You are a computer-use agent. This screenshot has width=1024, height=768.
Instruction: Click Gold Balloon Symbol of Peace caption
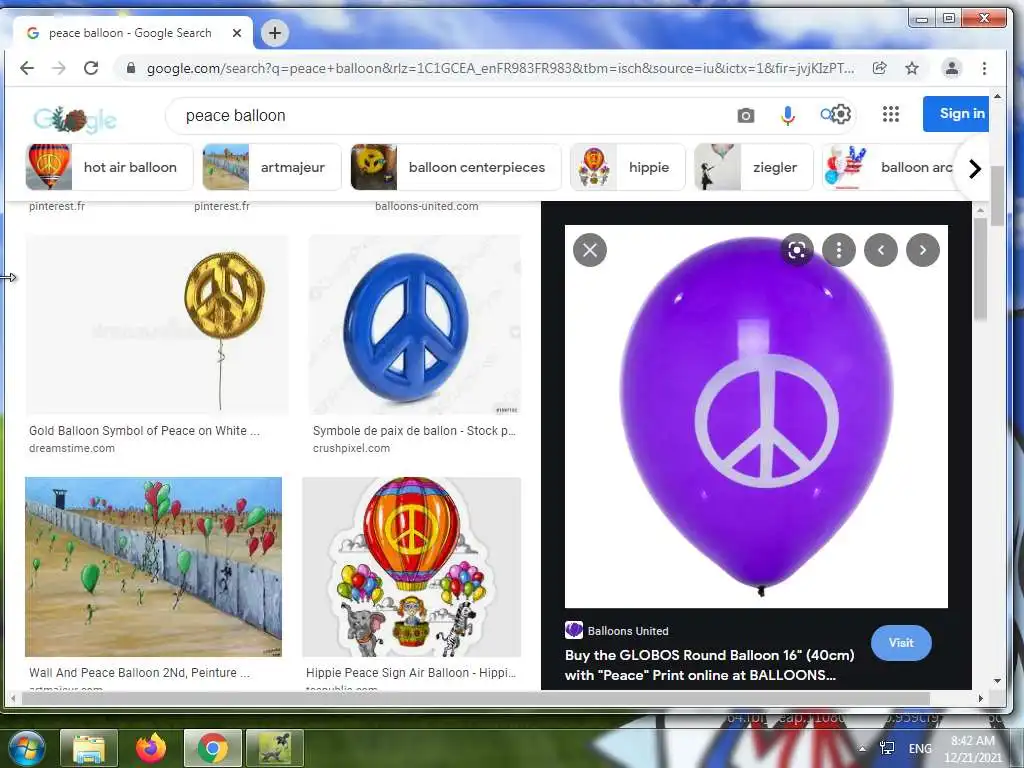[144, 431]
